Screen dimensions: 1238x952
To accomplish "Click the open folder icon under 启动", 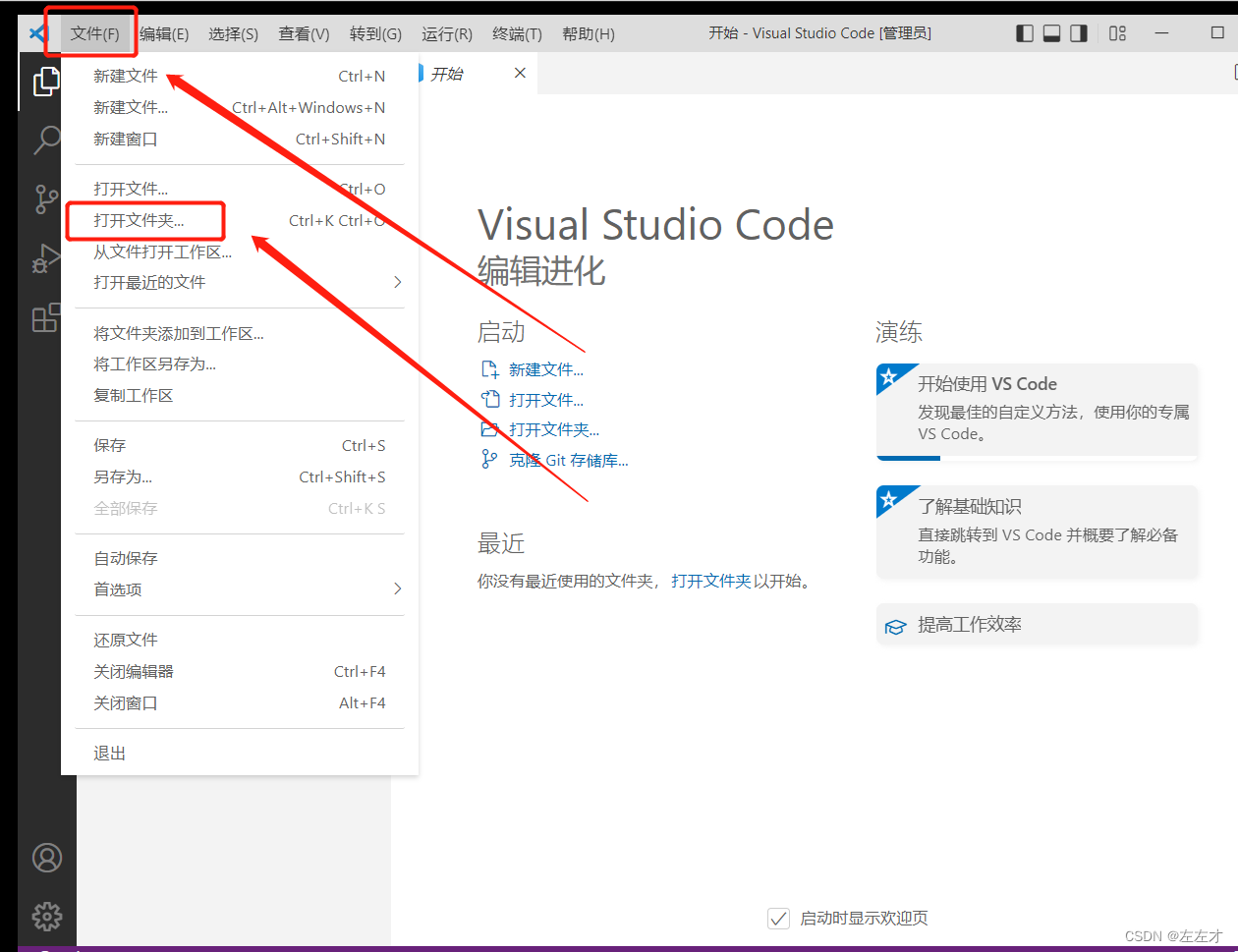I will pos(489,429).
